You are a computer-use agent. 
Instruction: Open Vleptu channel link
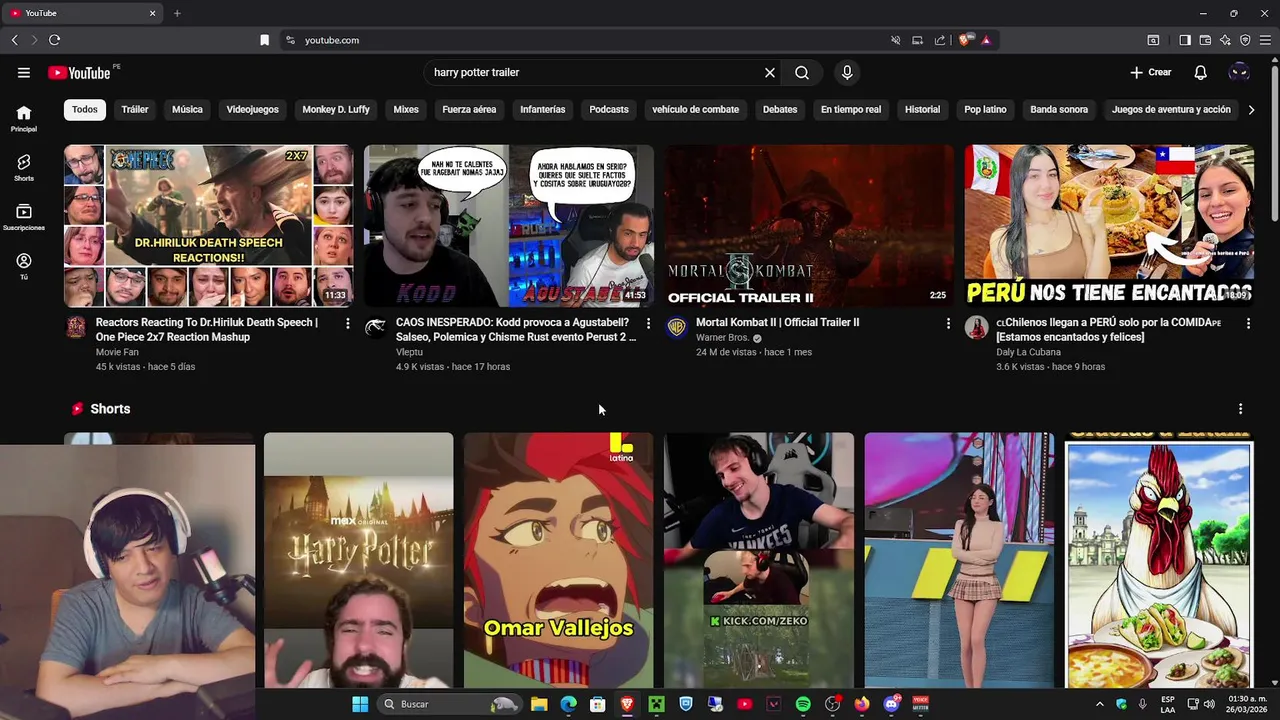pos(409,352)
